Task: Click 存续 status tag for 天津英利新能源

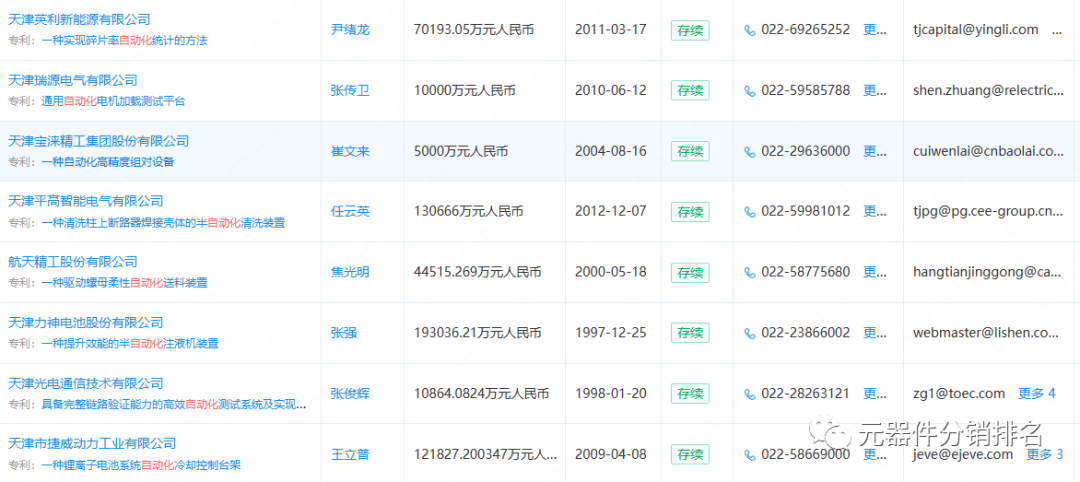Action: [x=690, y=30]
